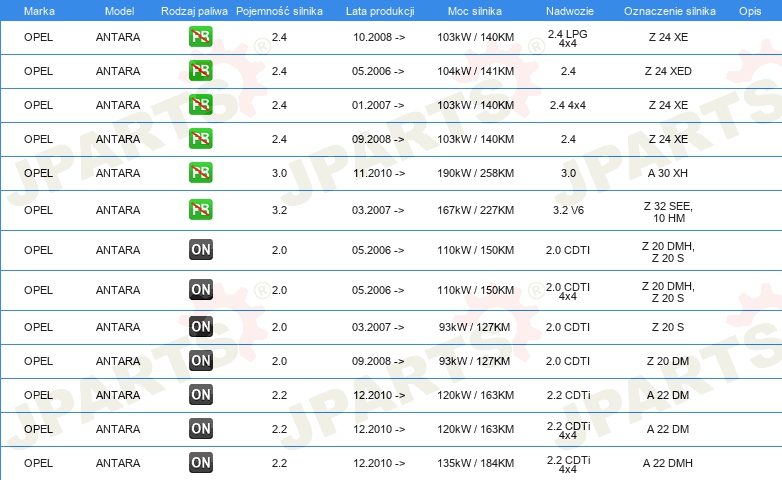The image size is (782, 480).
Task: Click ANTARA in the 135kW / 184KM row
Action: [118, 463]
